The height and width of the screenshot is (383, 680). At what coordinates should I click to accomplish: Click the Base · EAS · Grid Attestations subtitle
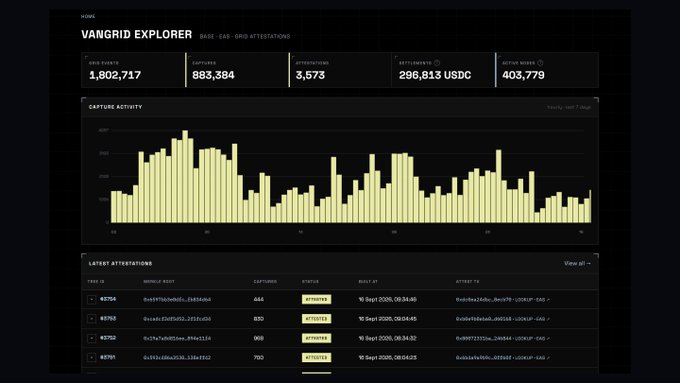click(x=245, y=36)
